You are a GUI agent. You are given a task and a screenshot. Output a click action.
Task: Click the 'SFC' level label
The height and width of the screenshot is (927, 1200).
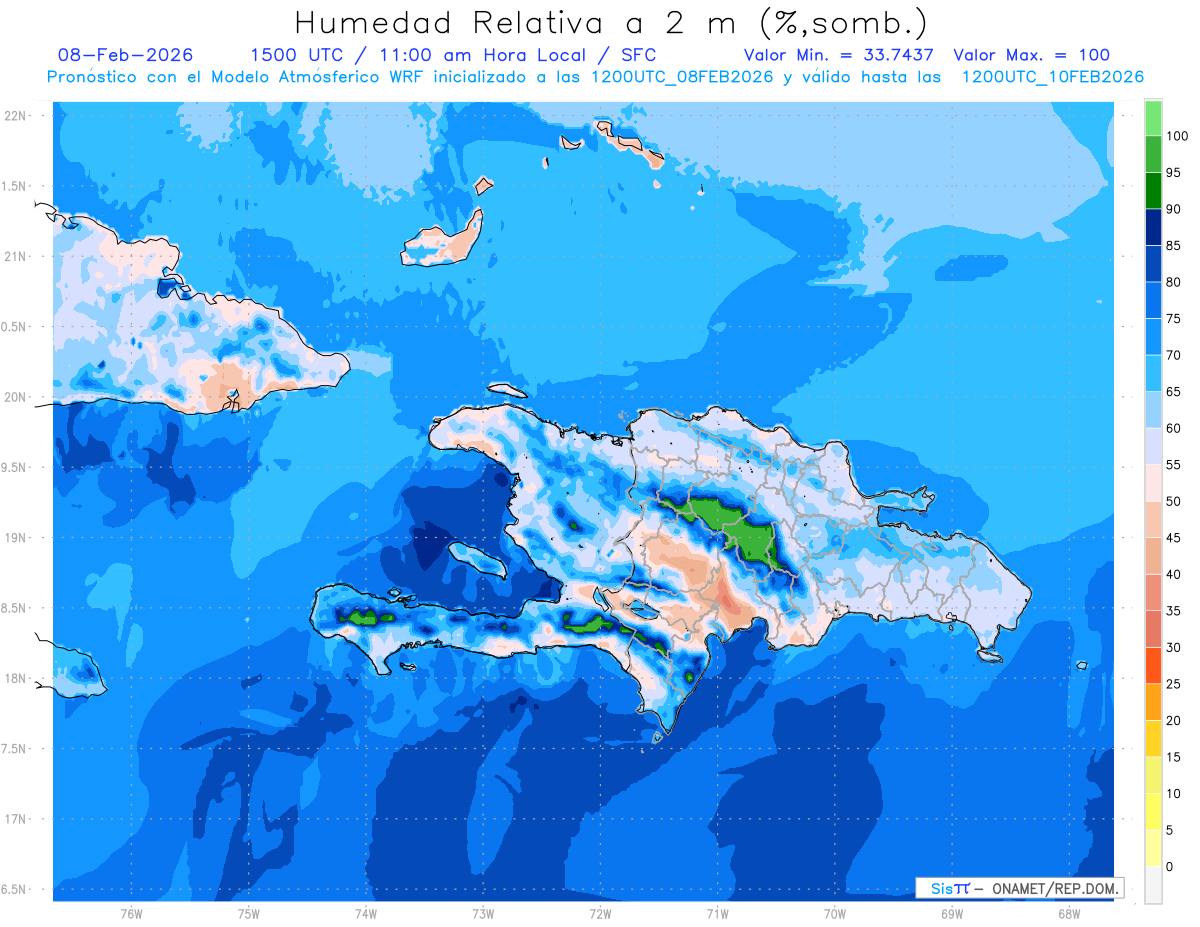[638, 55]
